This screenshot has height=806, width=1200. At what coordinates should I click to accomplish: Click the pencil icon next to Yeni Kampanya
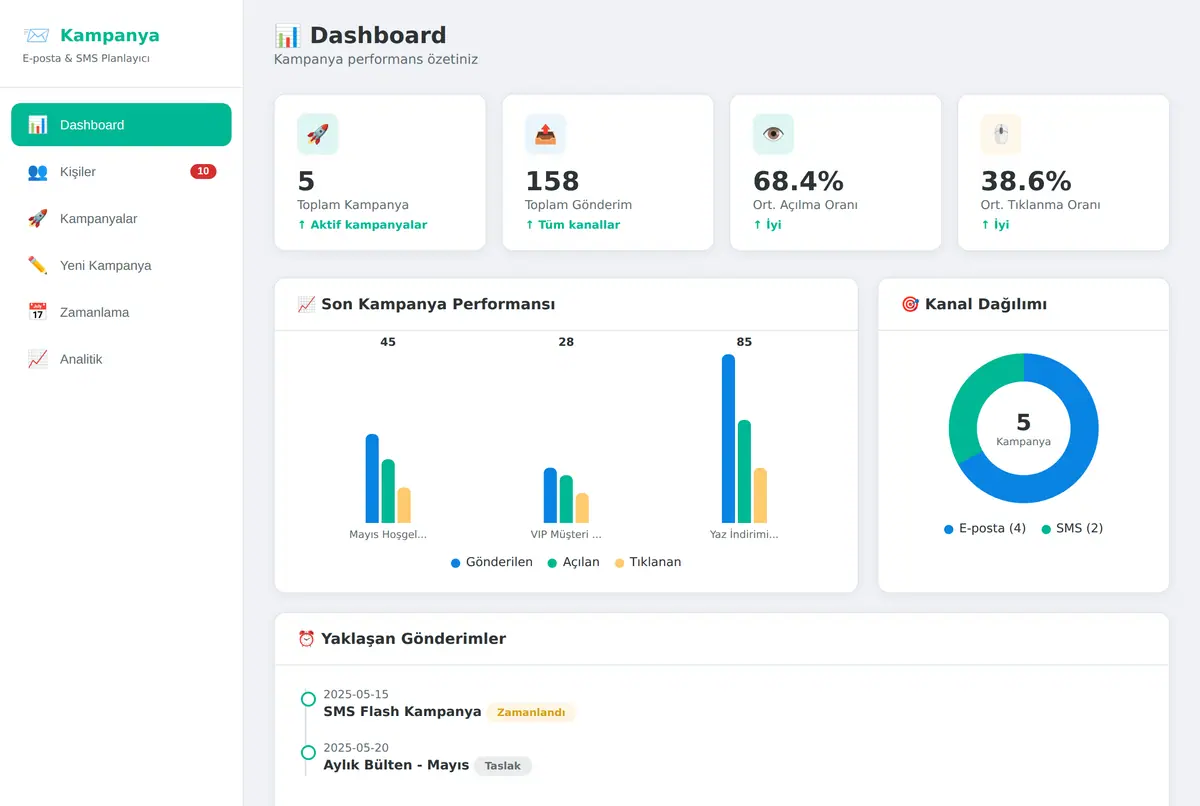38,266
